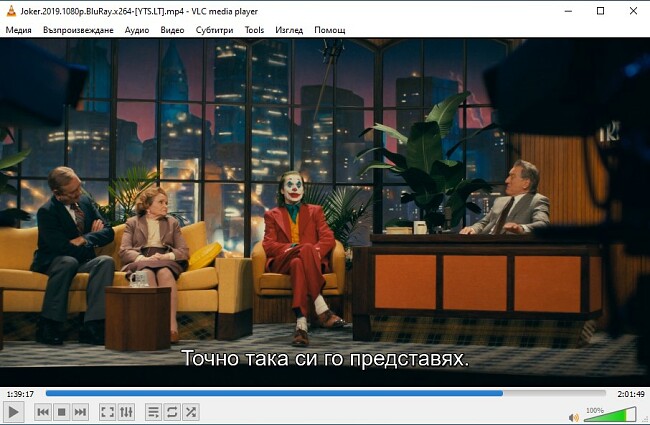Open the Tools menu

(x=254, y=30)
